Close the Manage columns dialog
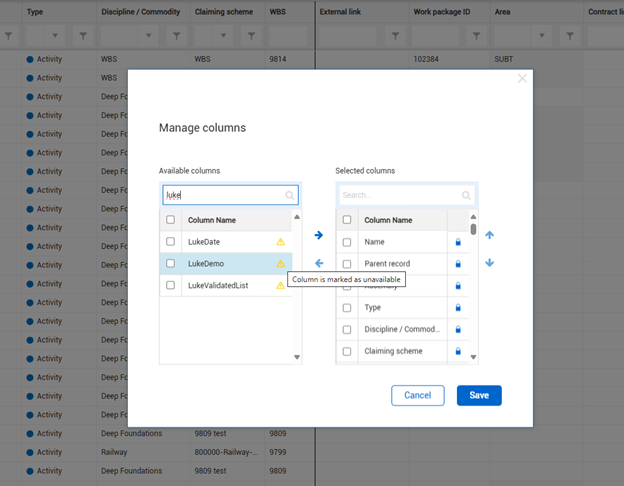This screenshot has height=486, width=624. pyautogui.click(x=522, y=78)
